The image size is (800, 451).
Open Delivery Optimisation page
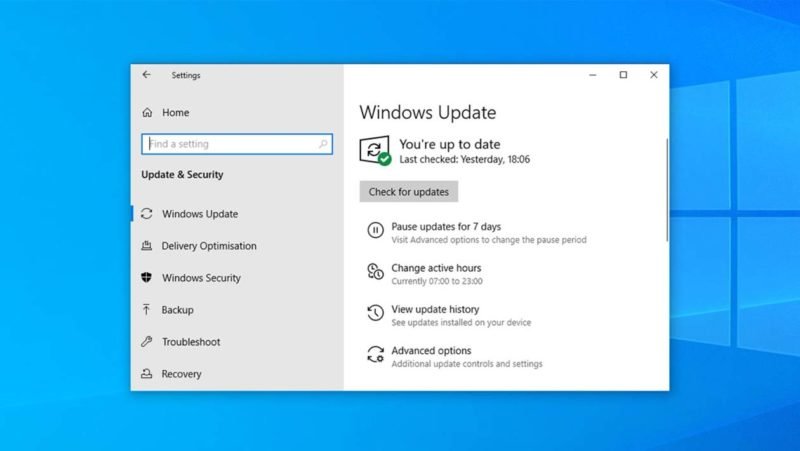209,246
